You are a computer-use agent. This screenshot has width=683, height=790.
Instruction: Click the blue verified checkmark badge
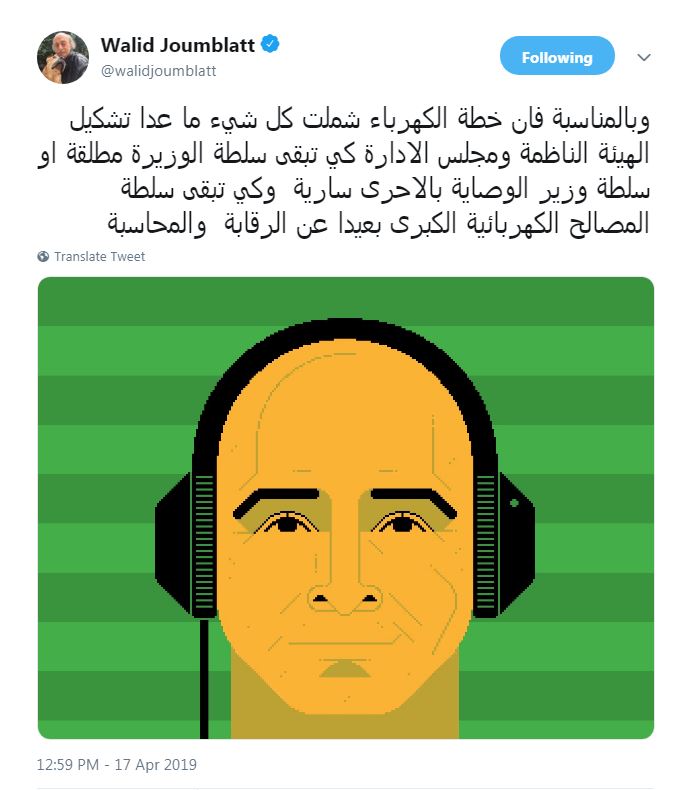[x=270, y=44]
